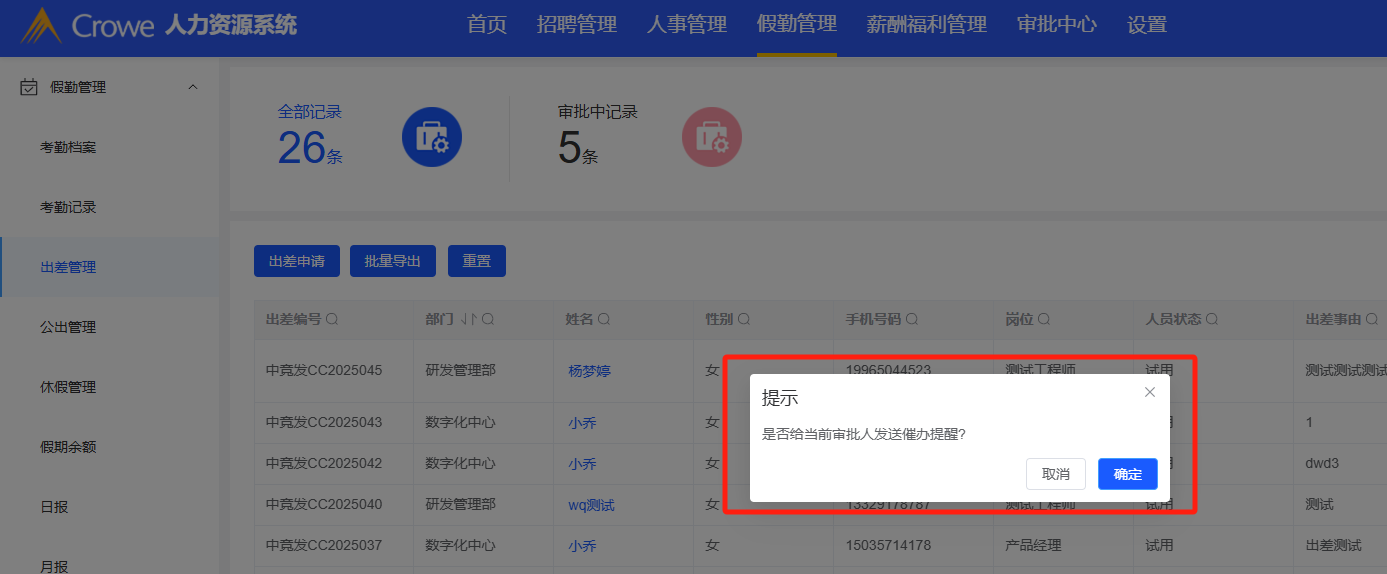Image resolution: width=1387 pixels, height=574 pixels.
Task: Open the 人事管理 tab
Action: (x=687, y=25)
